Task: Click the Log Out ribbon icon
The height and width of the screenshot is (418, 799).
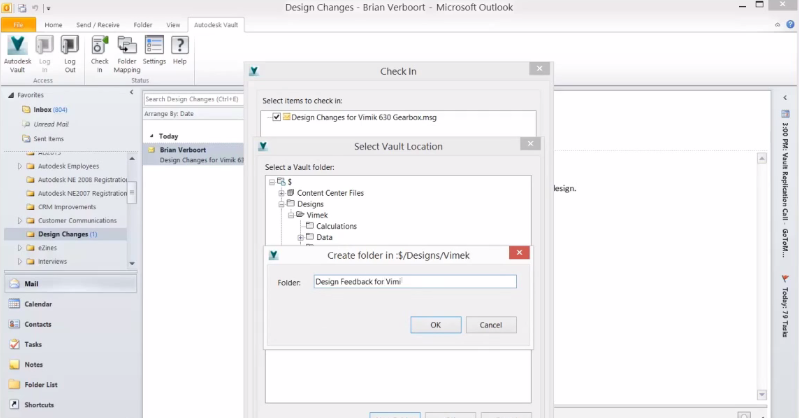Action: 70,55
